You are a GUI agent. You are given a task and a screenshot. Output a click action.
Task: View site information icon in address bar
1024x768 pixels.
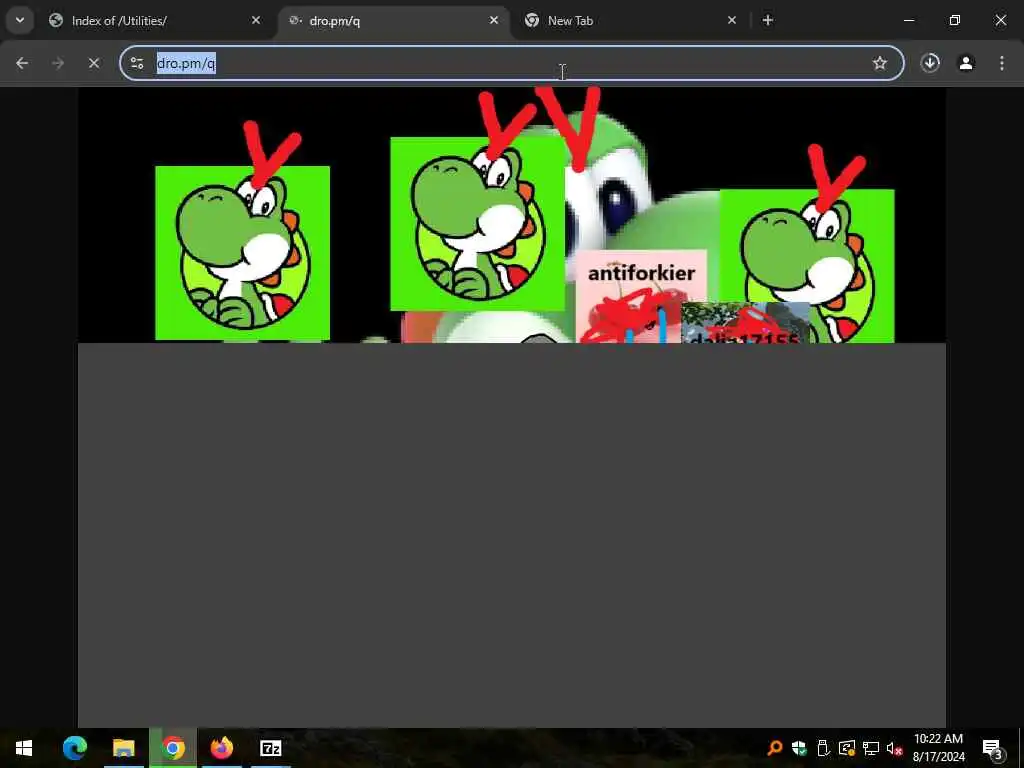tap(137, 63)
